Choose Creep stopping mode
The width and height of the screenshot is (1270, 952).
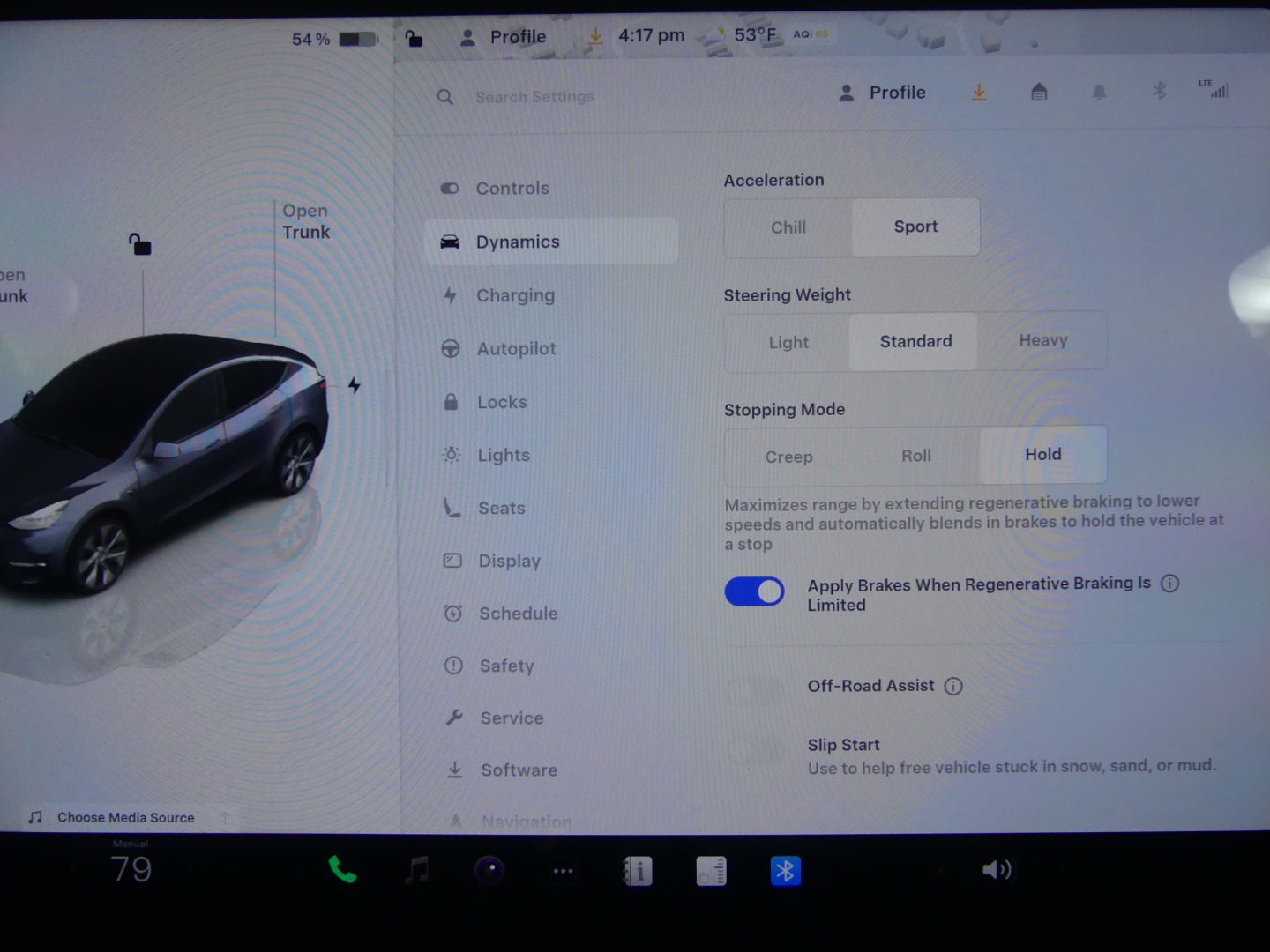pos(788,457)
